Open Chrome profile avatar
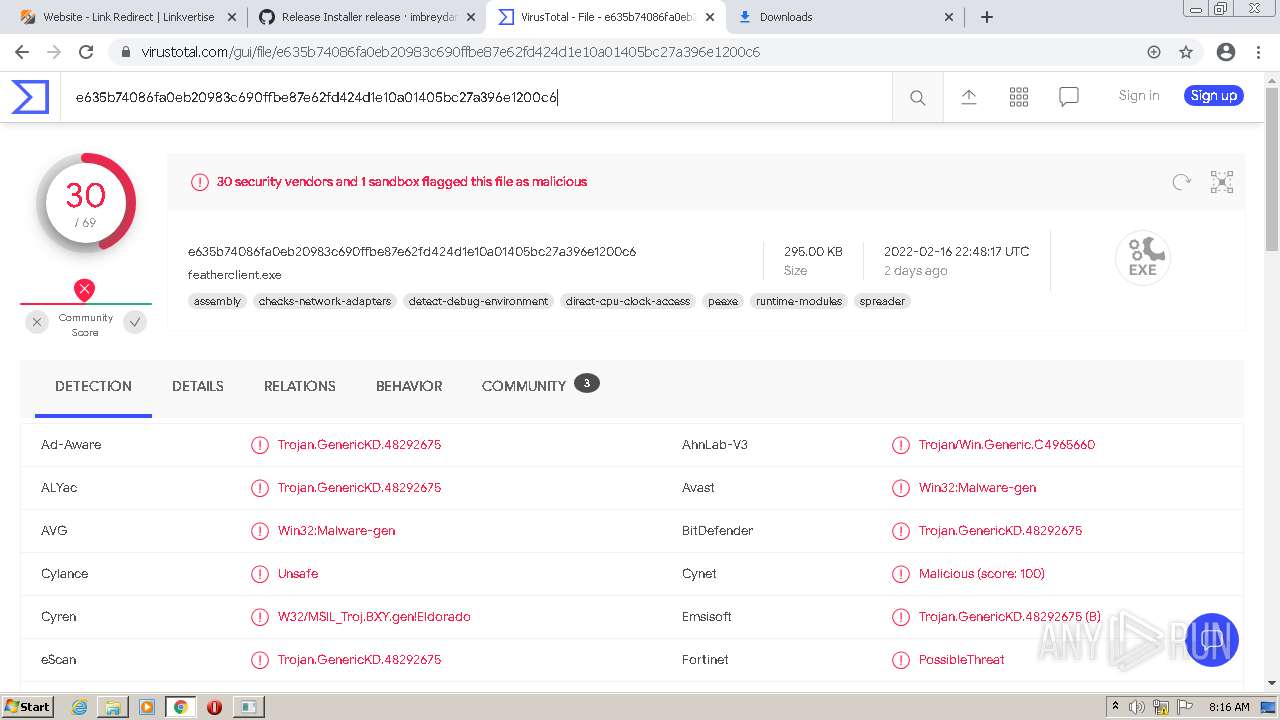 pyautogui.click(x=1226, y=52)
